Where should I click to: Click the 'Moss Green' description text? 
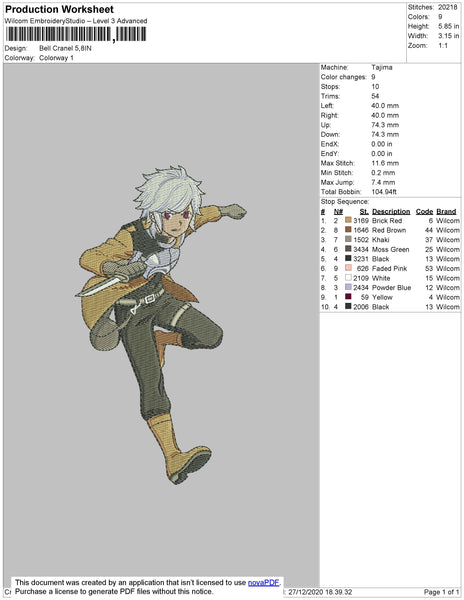(x=391, y=249)
